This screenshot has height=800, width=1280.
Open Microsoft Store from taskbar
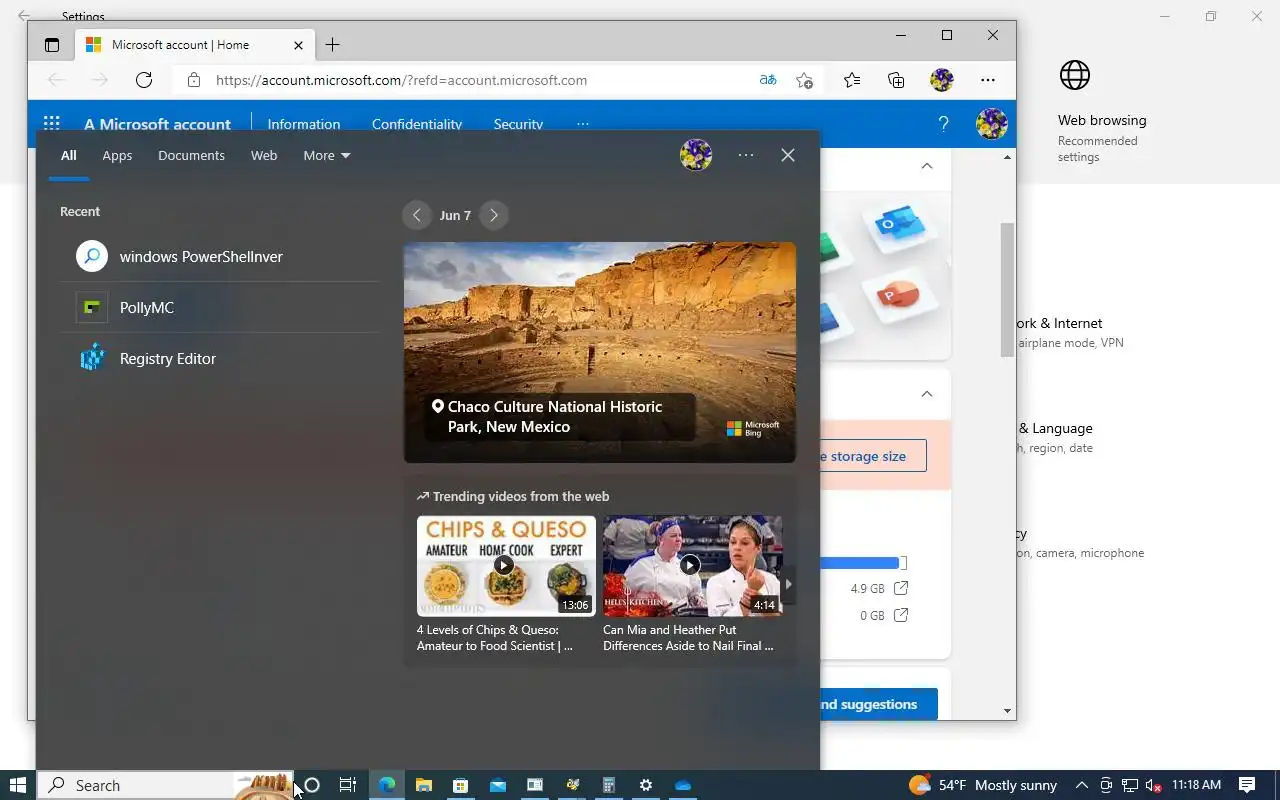(x=460, y=785)
